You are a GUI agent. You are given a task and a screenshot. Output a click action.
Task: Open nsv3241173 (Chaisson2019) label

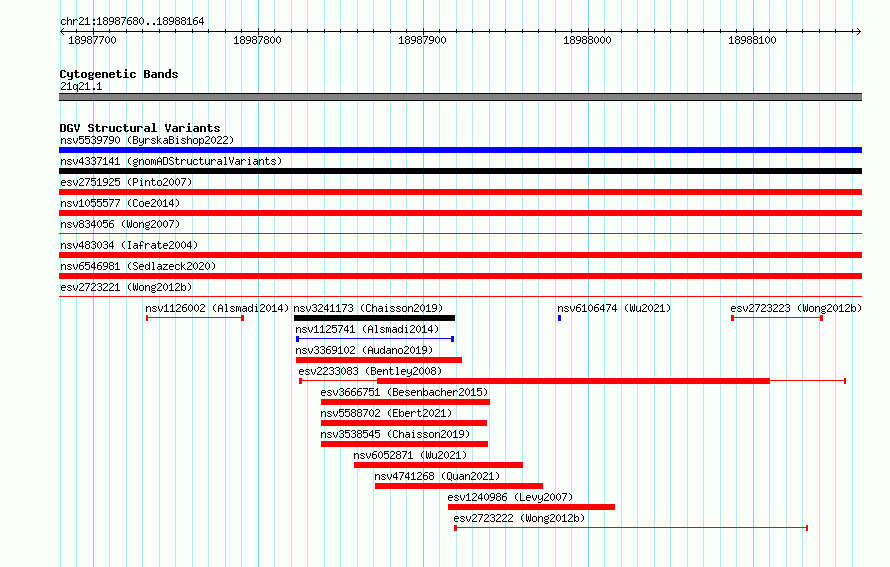click(368, 308)
